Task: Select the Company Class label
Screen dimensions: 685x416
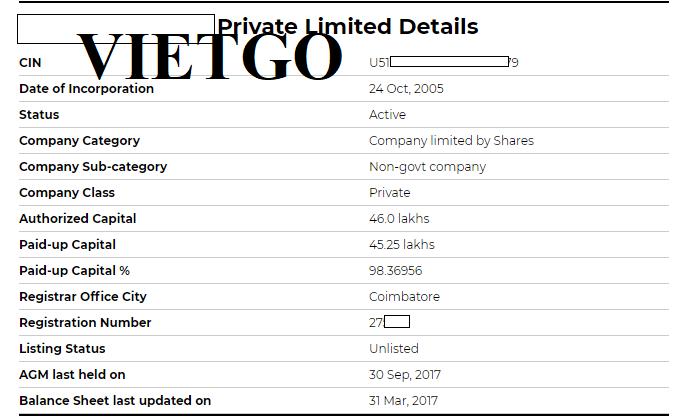Action: 67,193
